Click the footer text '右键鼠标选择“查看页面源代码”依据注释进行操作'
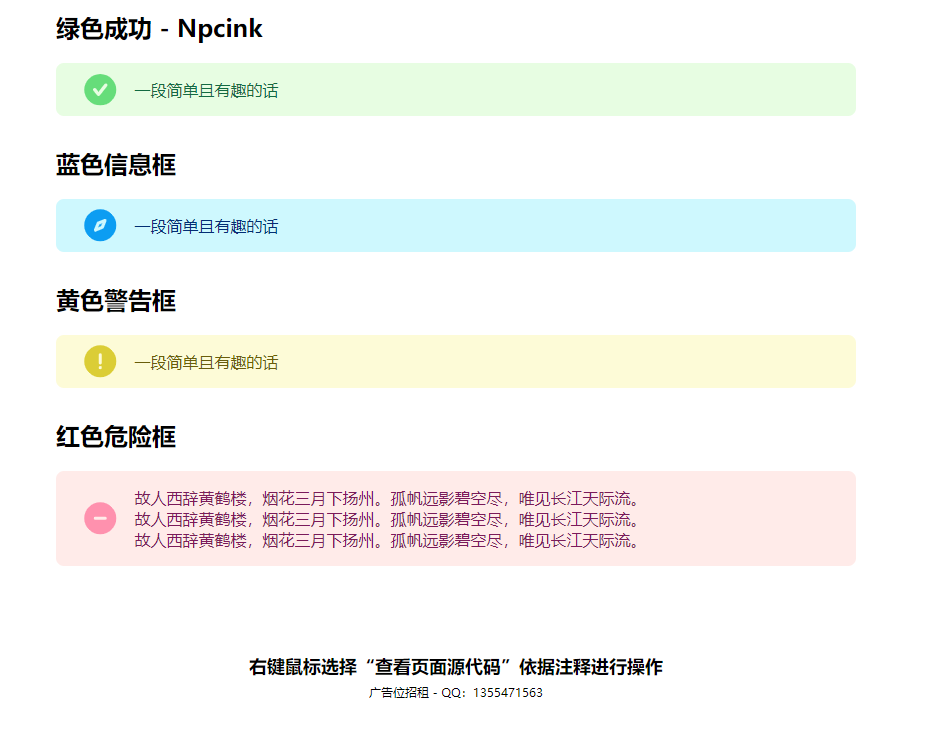 [456, 667]
